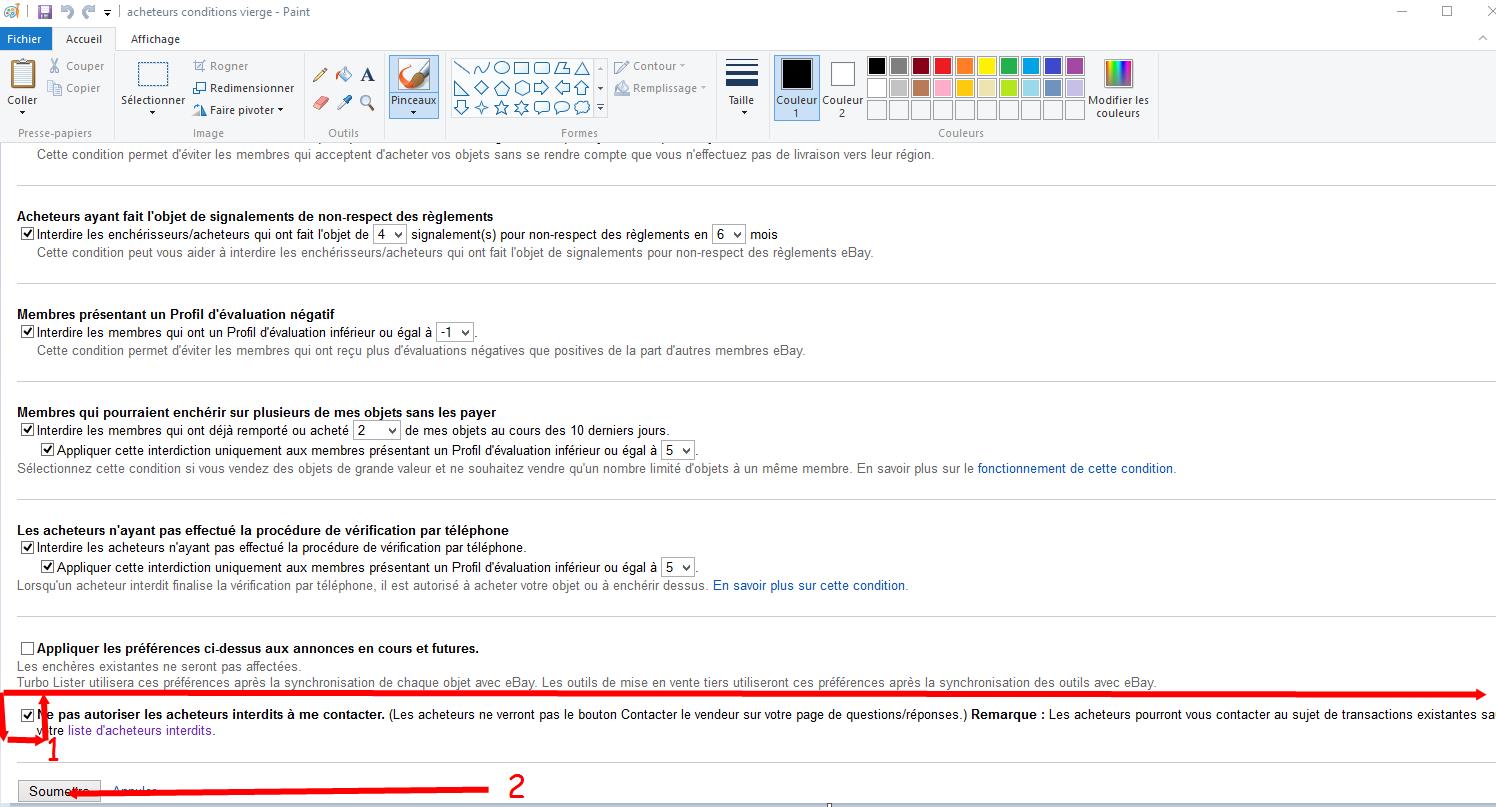Choose the Hexagon shape
The height and width of the screenshot is (807, 1496).
coord(522,88)
